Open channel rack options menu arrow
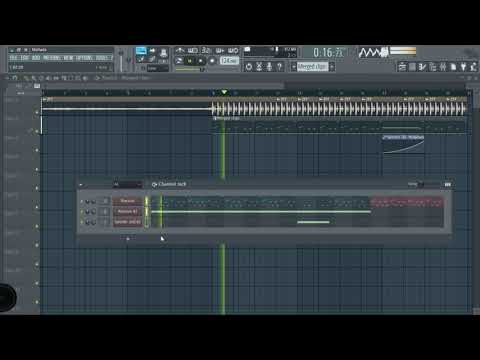480x360 pixels. (81, 184)
